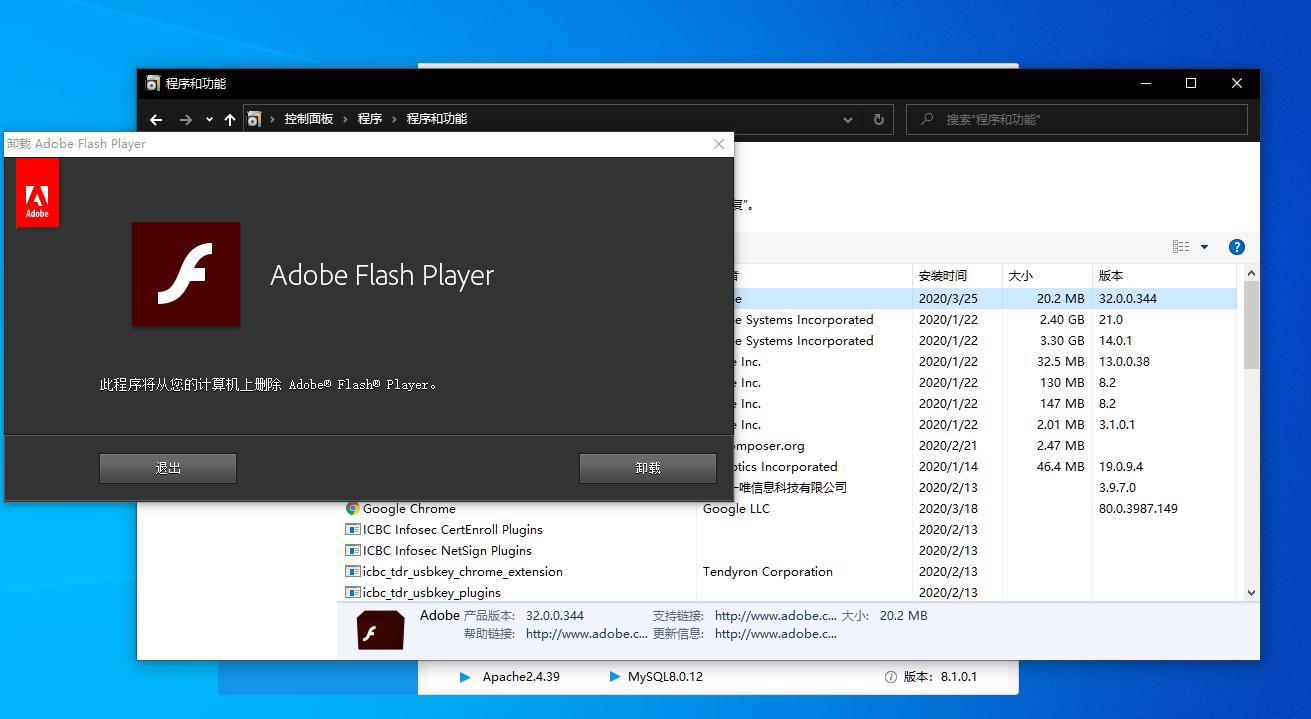
Task: Click the Adobe logo in uninstaller
Action: [37, 194]
